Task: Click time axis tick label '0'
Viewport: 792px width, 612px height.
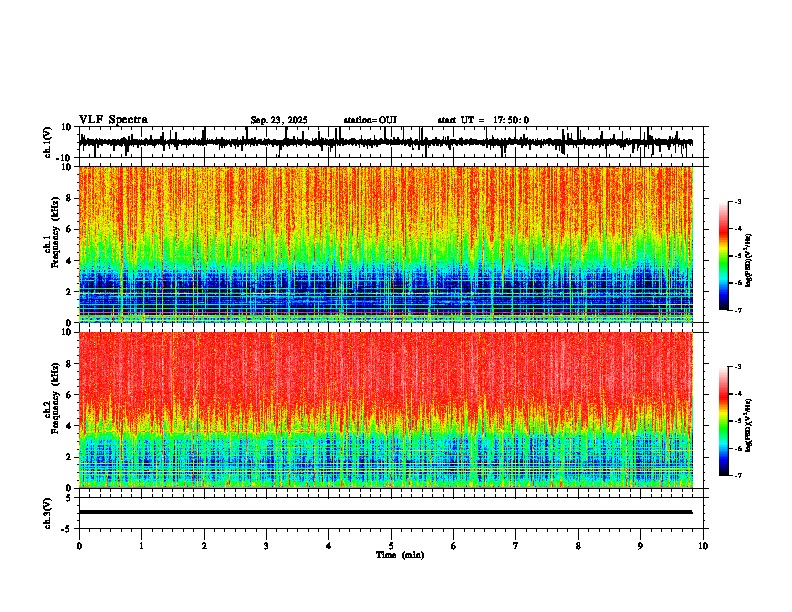Action: (x=79, y=546)
